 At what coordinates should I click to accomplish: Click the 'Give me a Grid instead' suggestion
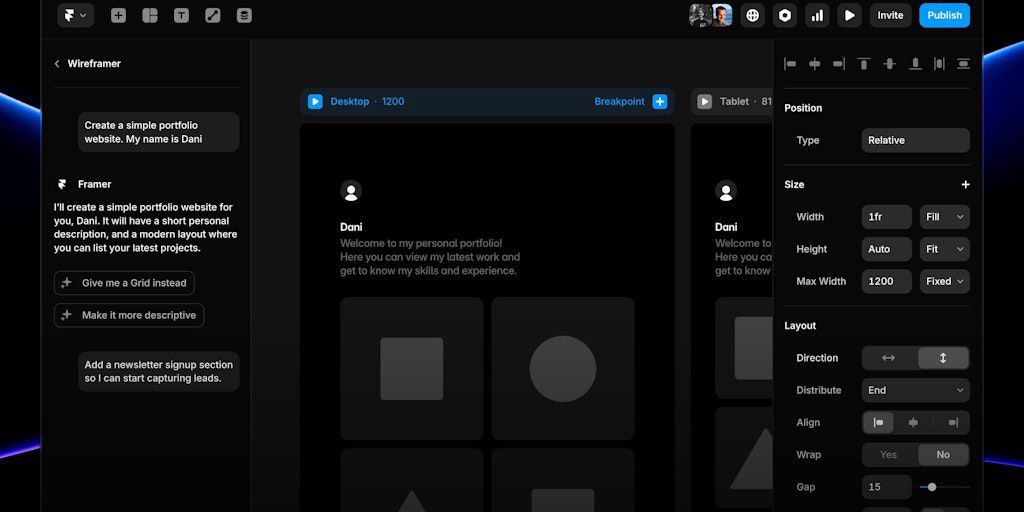tap(124, 283)
